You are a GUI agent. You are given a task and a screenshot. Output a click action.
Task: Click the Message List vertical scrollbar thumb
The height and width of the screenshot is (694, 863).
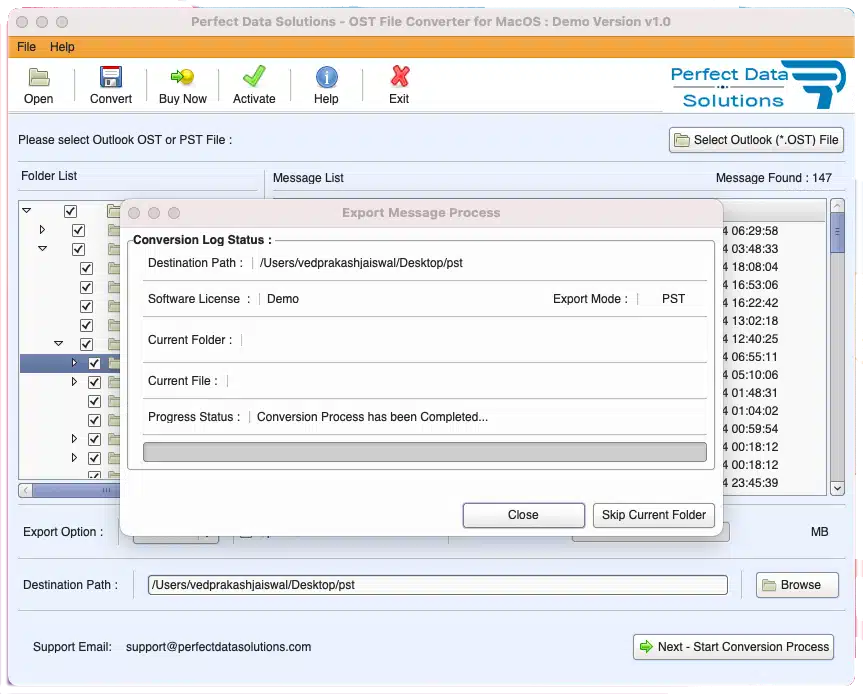pyautogui.click(x=837, y=233)
